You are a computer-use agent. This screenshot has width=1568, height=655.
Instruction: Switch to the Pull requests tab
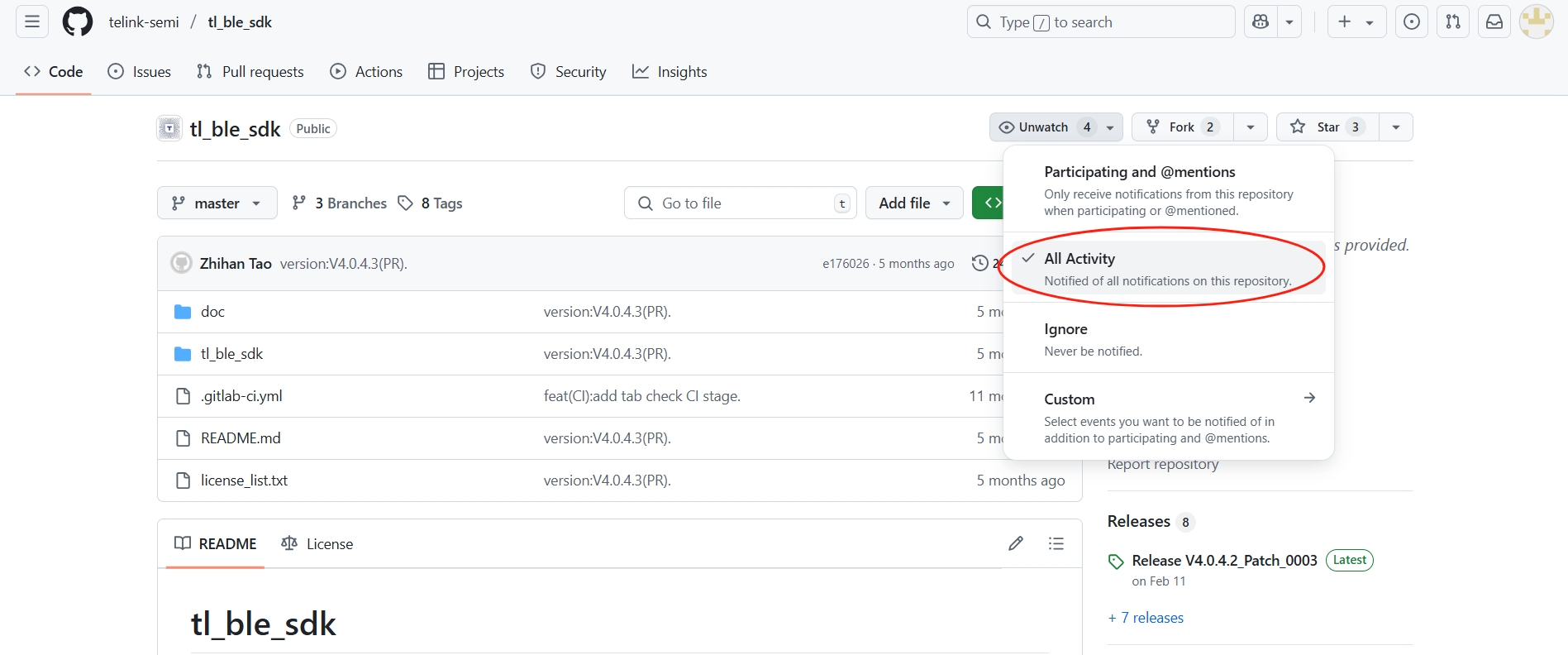(x=250, y=72)
